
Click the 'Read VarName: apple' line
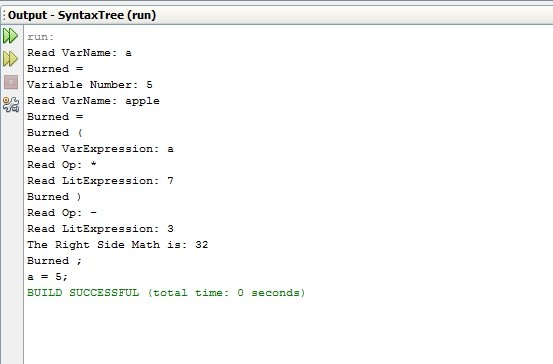(x=93, y=101)
